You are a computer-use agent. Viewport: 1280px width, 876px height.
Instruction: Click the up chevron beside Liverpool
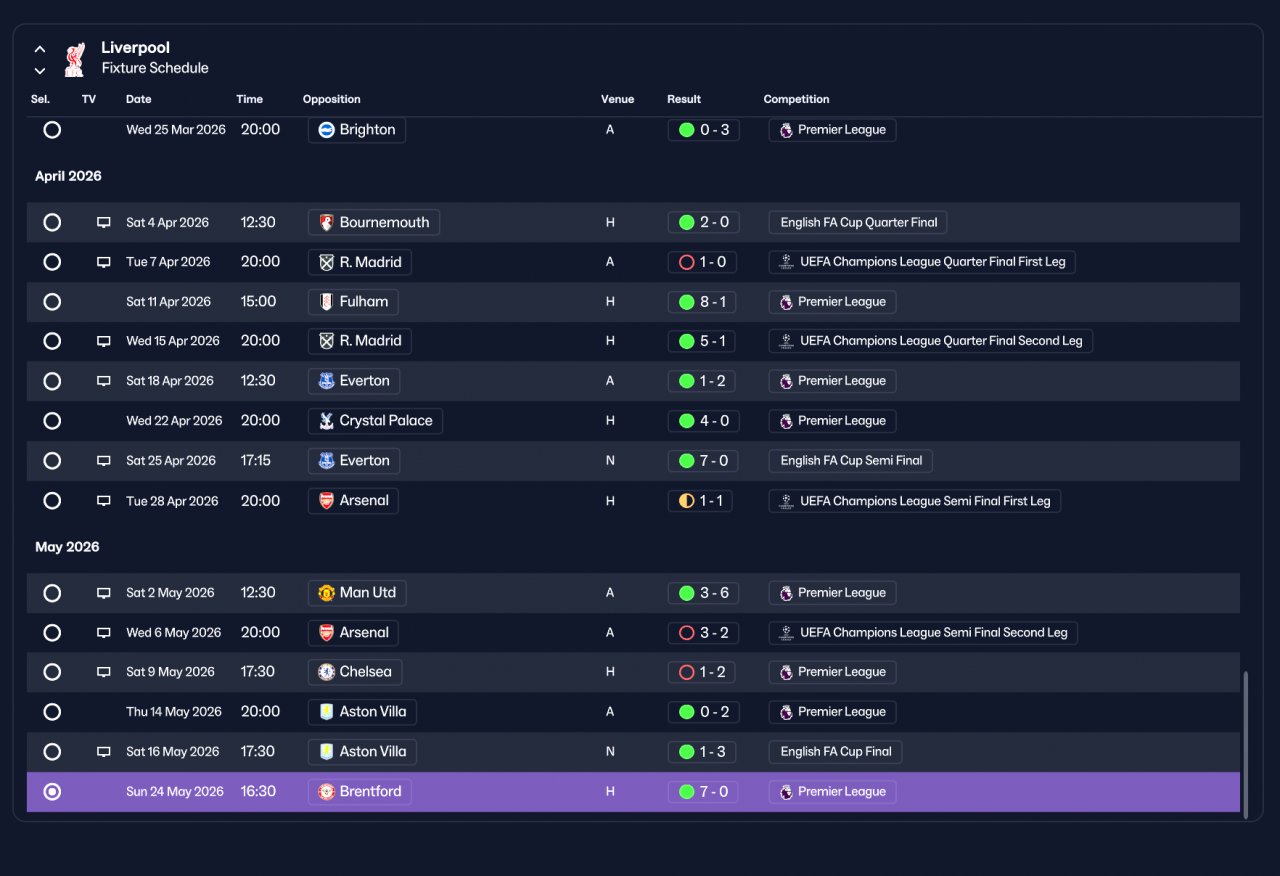[40, 49]
